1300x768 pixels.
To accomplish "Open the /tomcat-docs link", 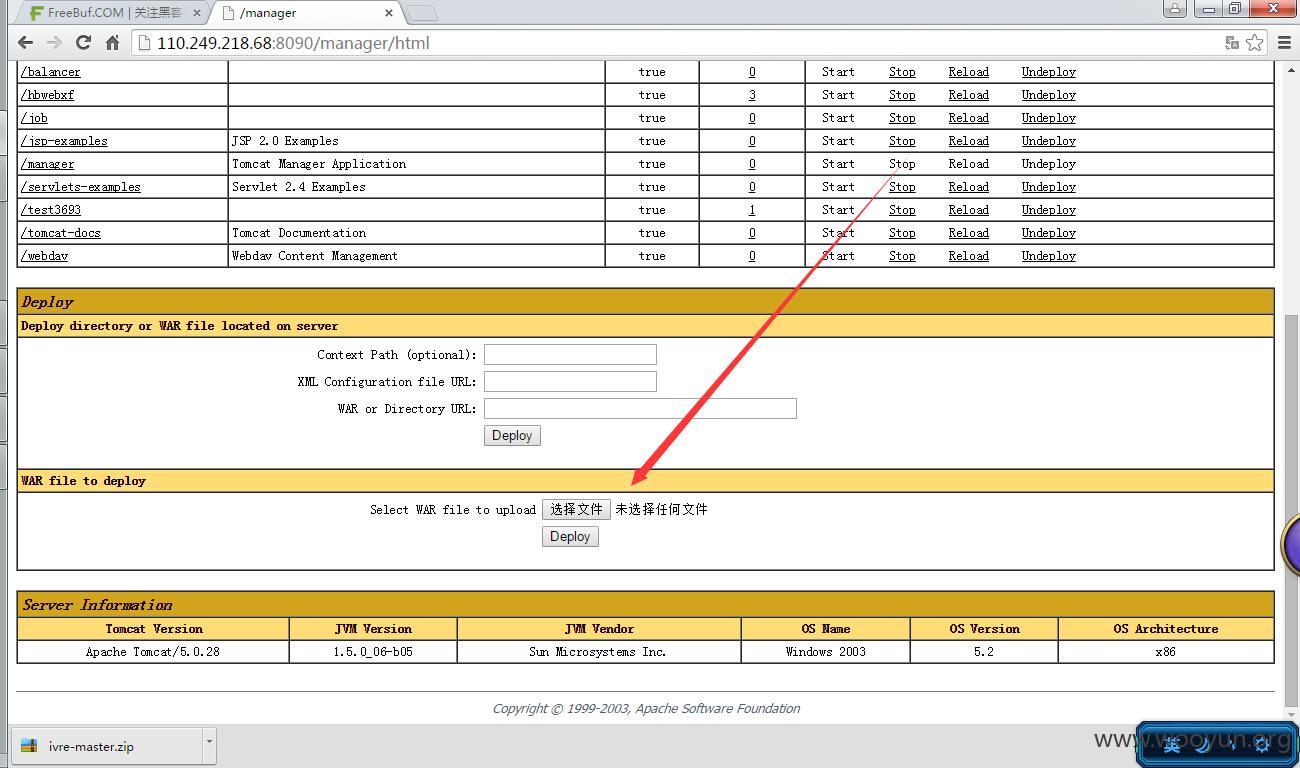I will click(61, 233).
